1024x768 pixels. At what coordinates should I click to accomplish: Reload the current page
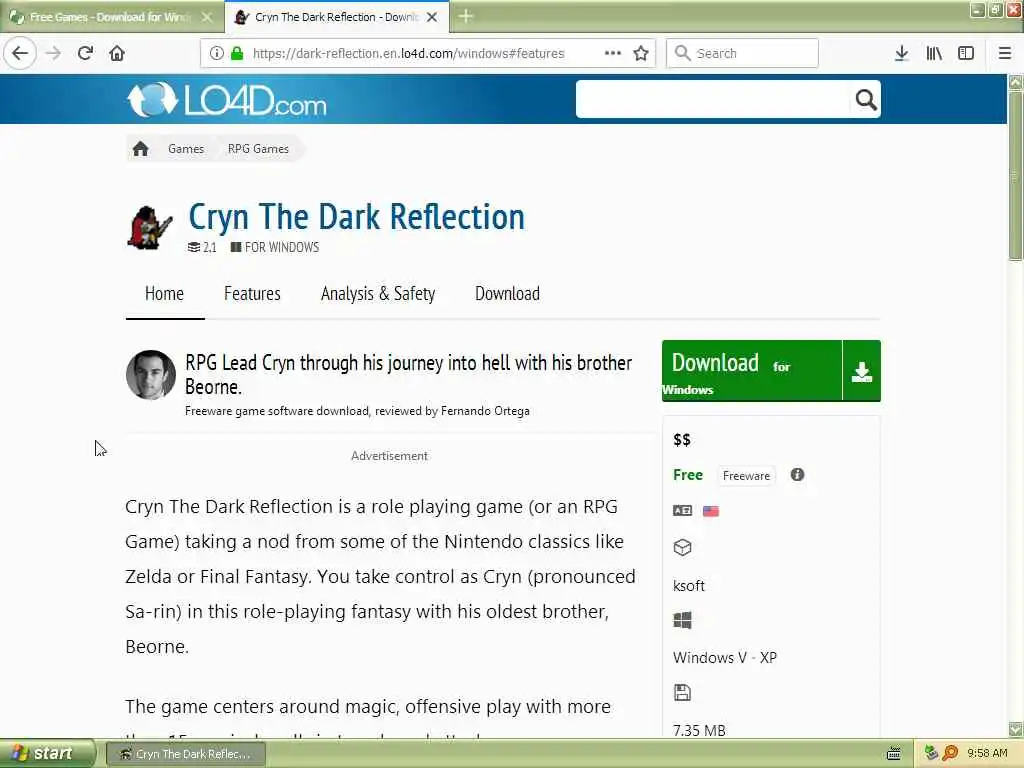click(85, 53)
